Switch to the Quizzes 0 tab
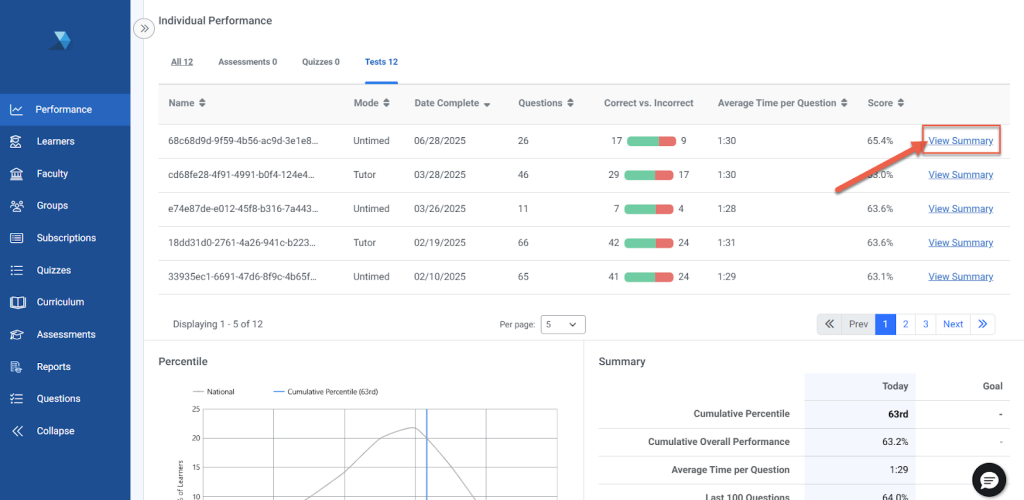The height and width of the screenshot is (500, 1024). coord(320,62)
